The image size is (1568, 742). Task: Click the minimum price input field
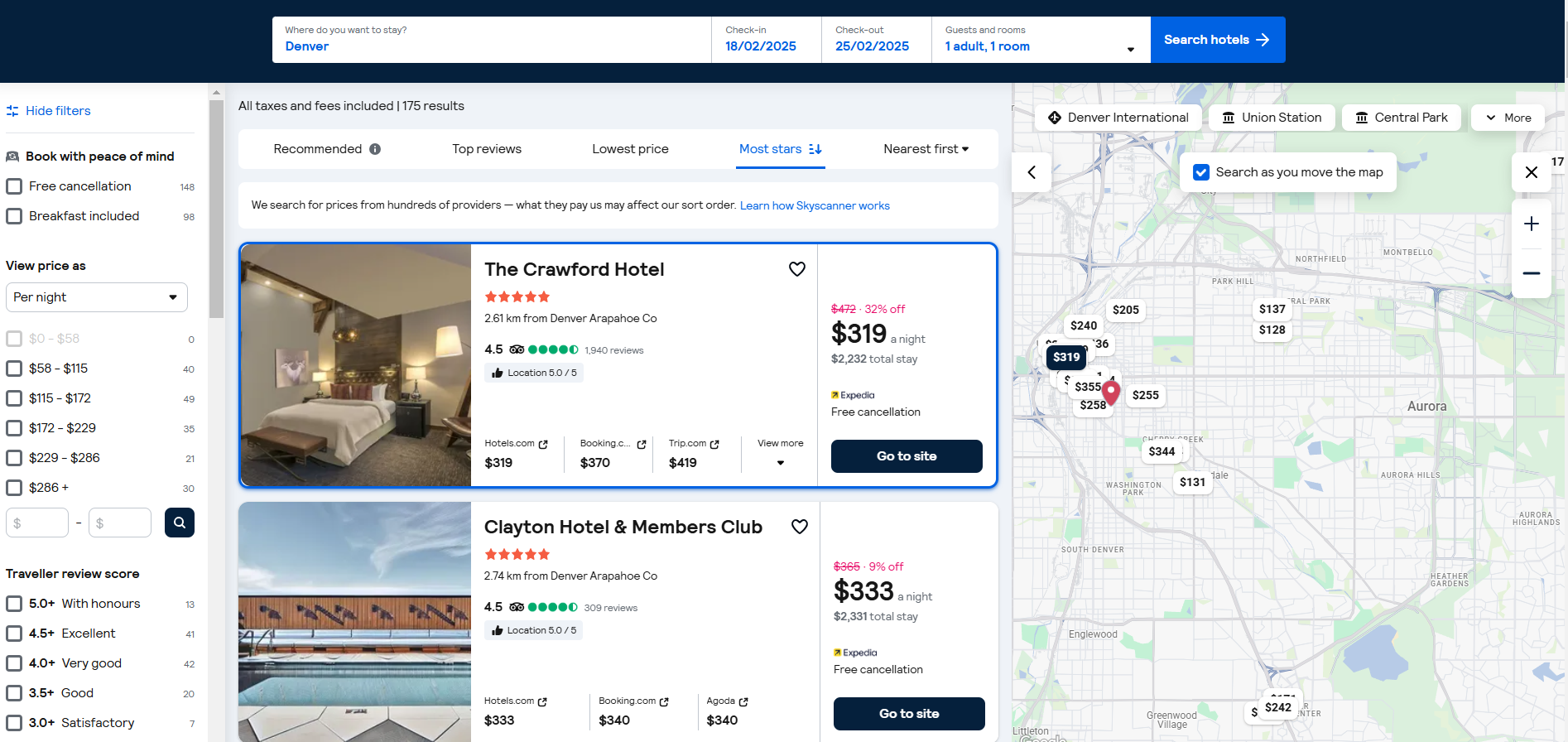click(x=37, y=523)
